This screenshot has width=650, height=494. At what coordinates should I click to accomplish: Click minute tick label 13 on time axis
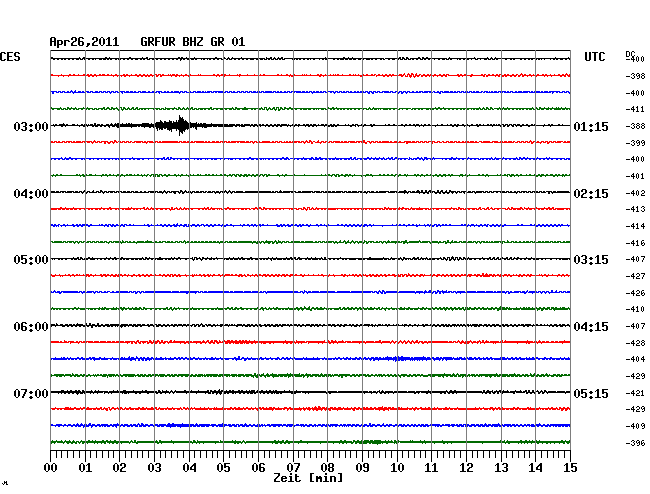[x=501, y=468]
